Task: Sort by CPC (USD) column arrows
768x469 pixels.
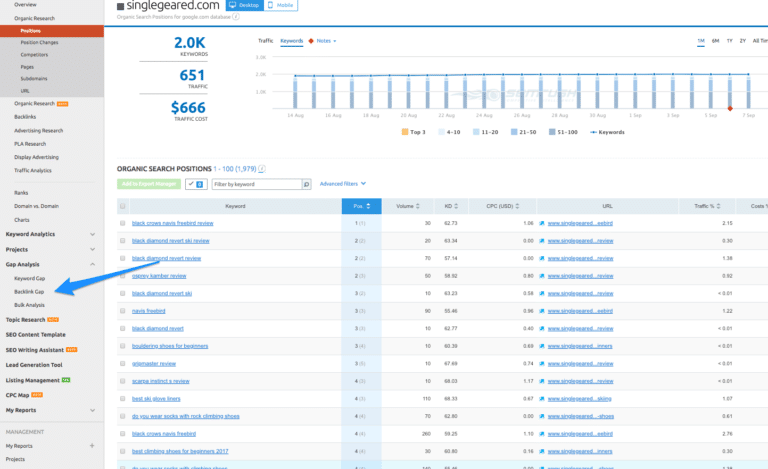Action: [x=517, y=206]
